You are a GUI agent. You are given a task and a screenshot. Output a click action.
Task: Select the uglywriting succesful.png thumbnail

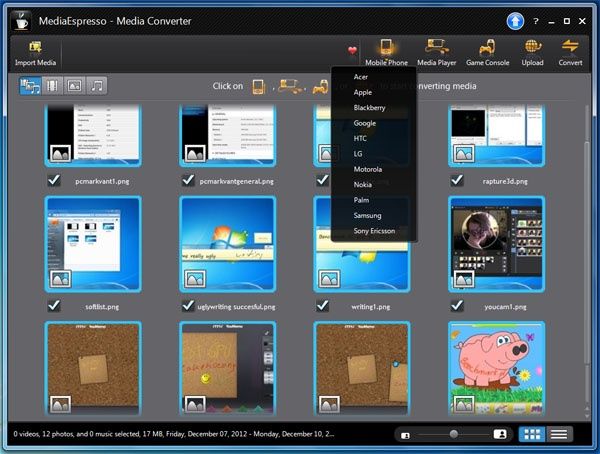point(228,244)
